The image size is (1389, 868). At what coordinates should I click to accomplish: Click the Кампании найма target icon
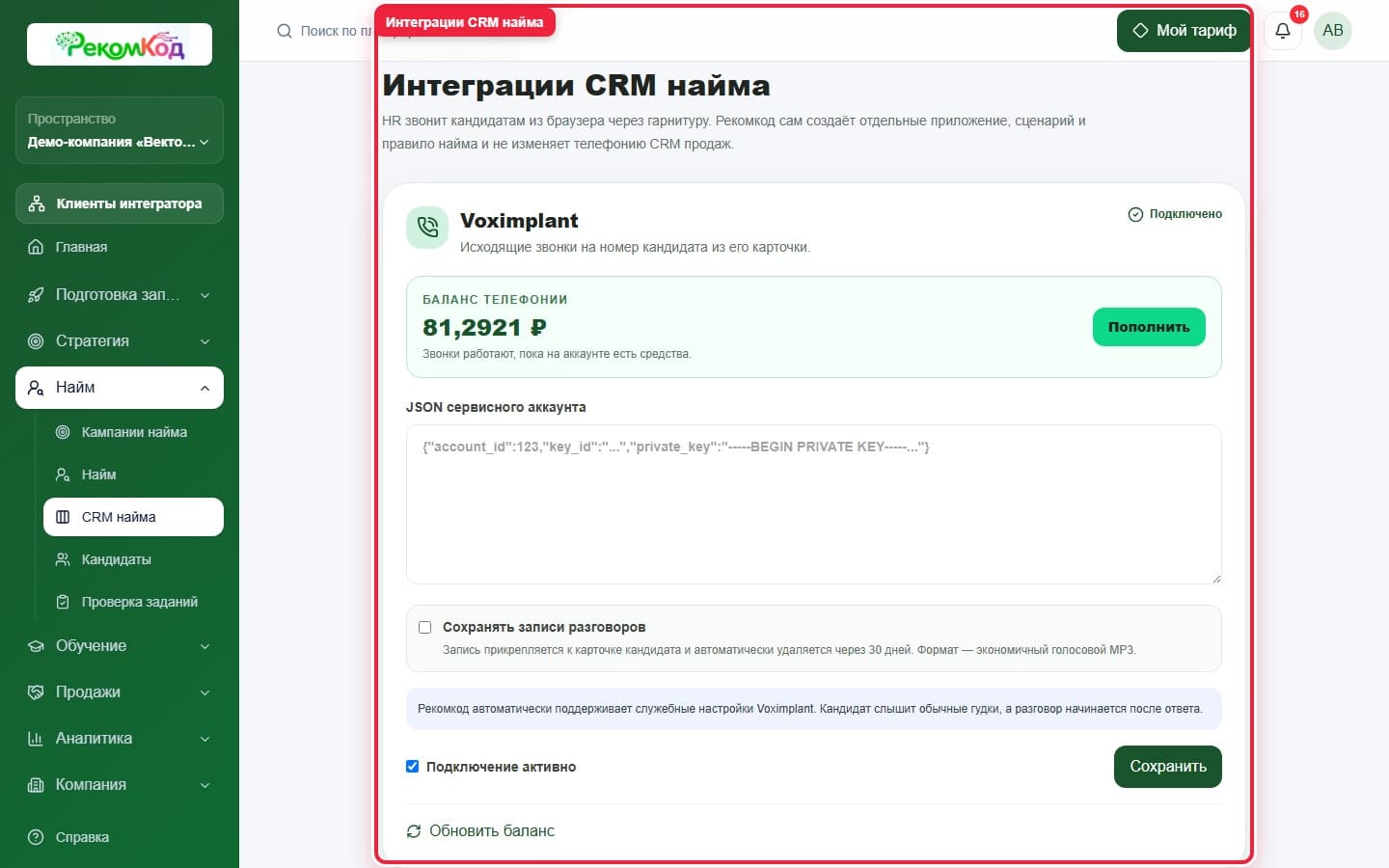click(63, 432)
